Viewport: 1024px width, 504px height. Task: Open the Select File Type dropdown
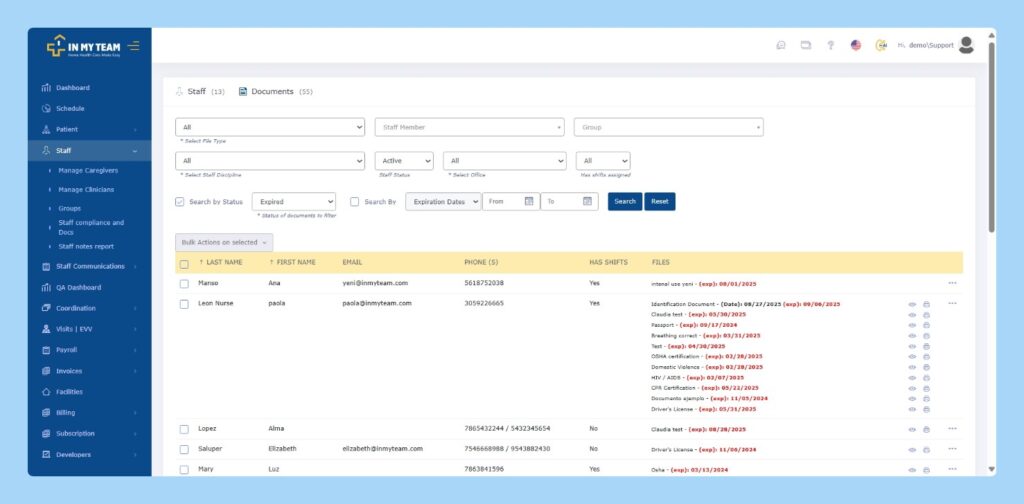270,127
